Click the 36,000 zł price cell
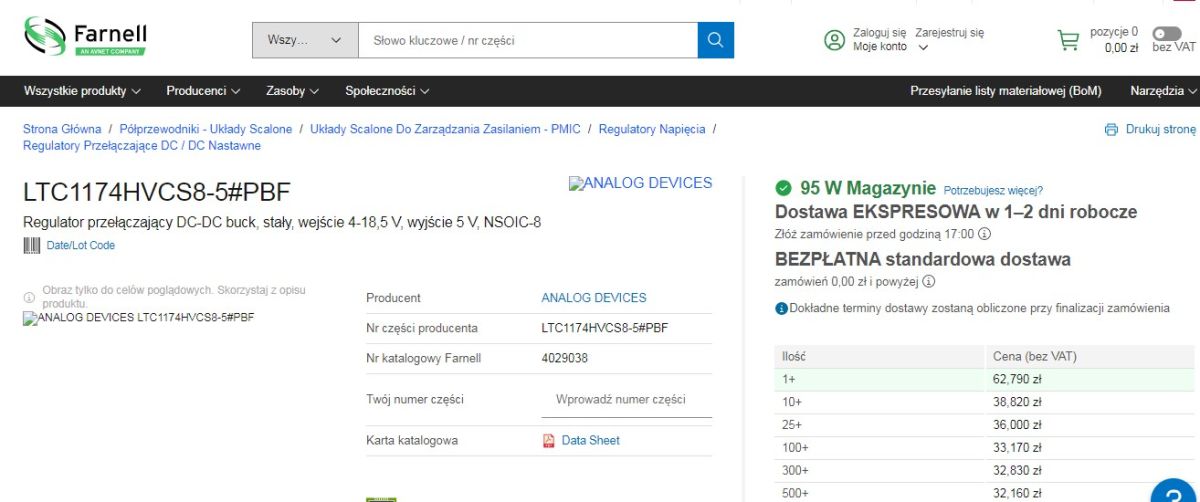Image resolution: width=1200 pixels, height=502 pixels. (1017, 425)
